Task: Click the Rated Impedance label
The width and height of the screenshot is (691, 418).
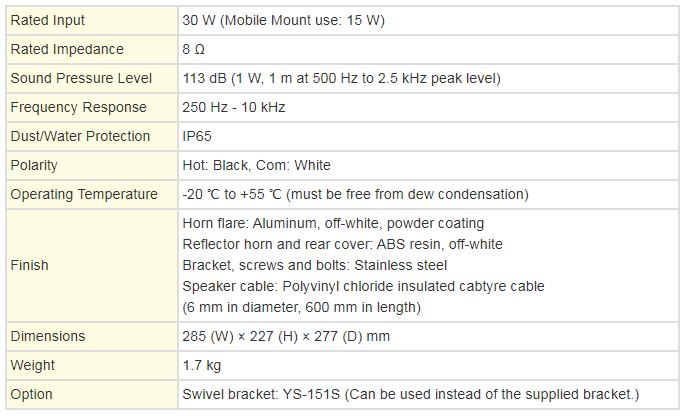Action: (66, 49)
